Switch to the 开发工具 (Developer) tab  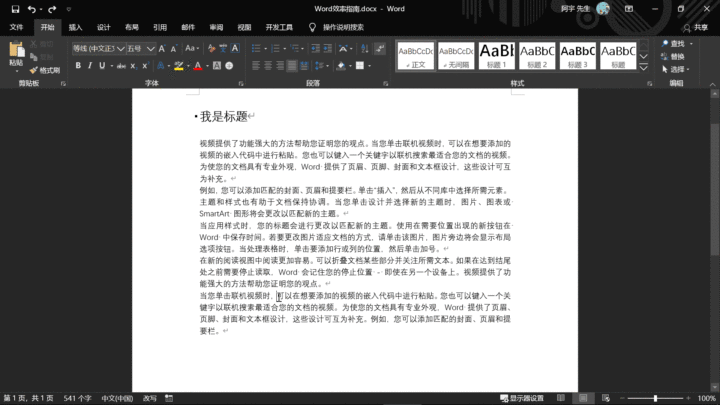pos(279,28)
